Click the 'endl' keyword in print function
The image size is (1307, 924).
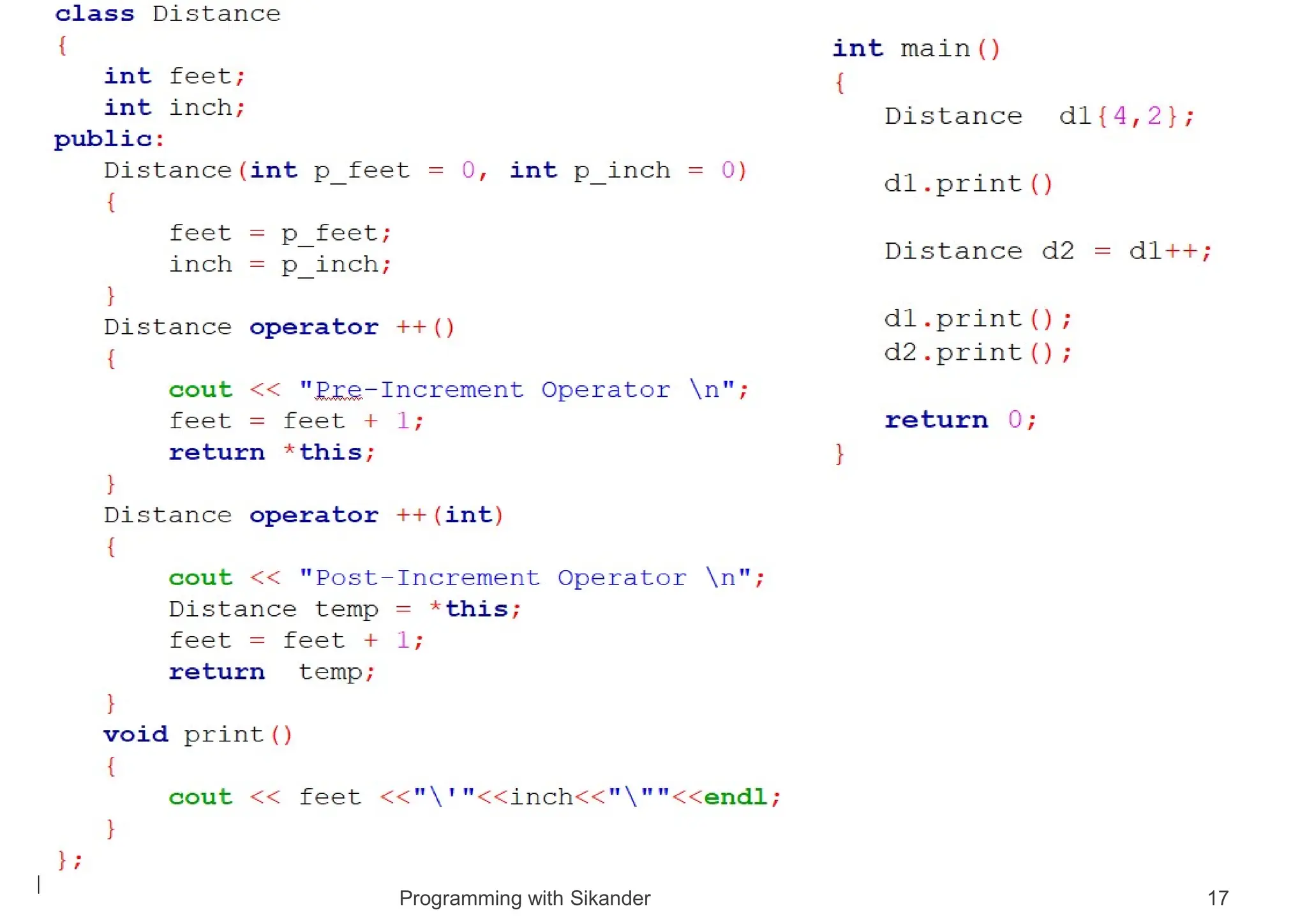(x=735, y=797)
